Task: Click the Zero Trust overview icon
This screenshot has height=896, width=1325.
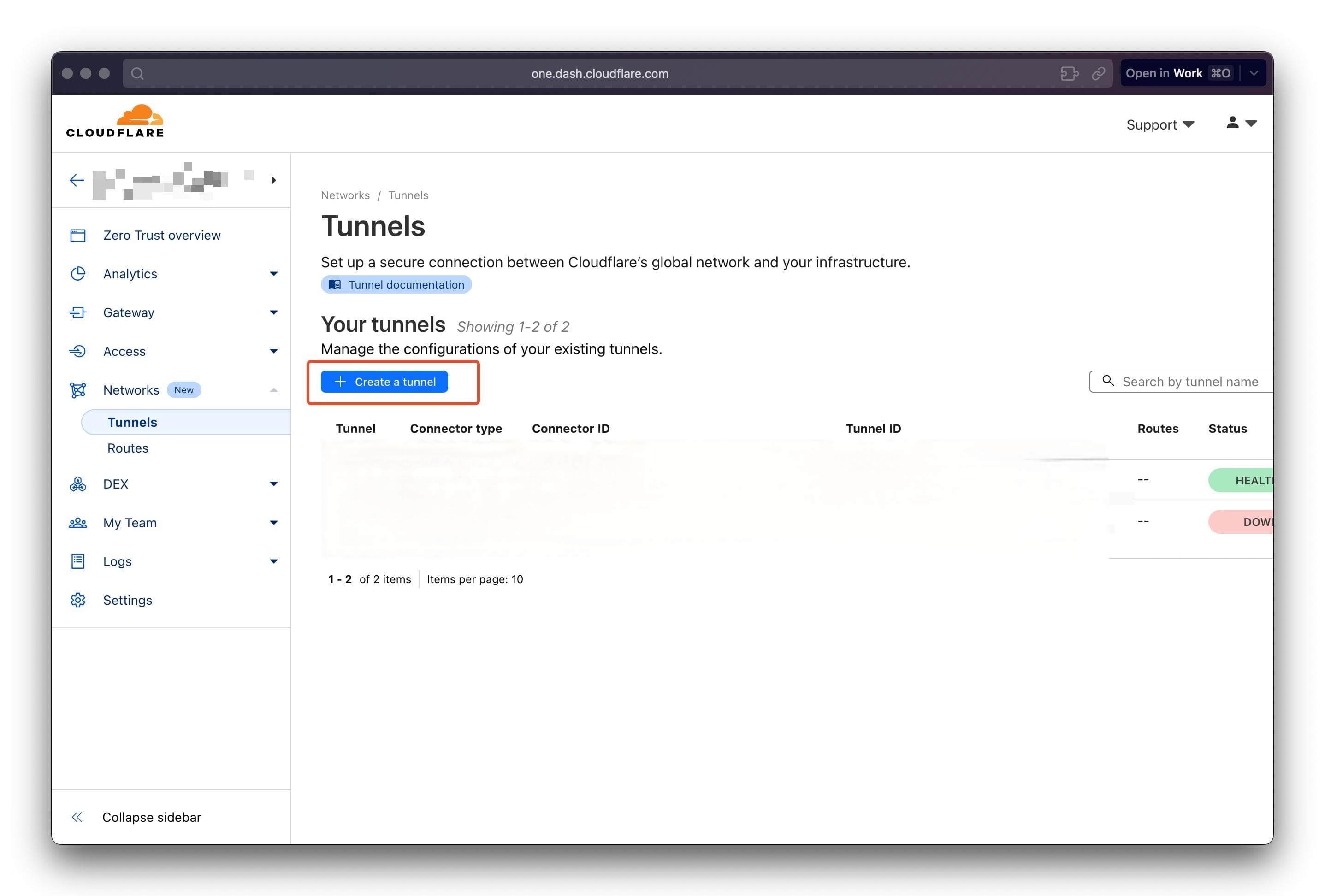Action: (78, 236)
